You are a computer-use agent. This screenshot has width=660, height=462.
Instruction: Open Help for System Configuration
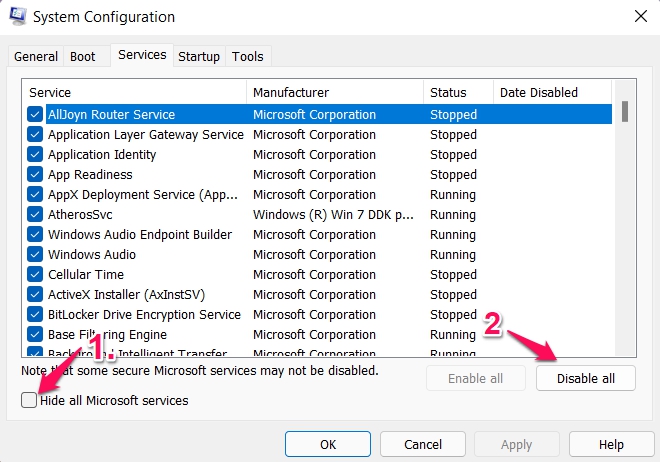pyautogui.click(x=611, y=444)
